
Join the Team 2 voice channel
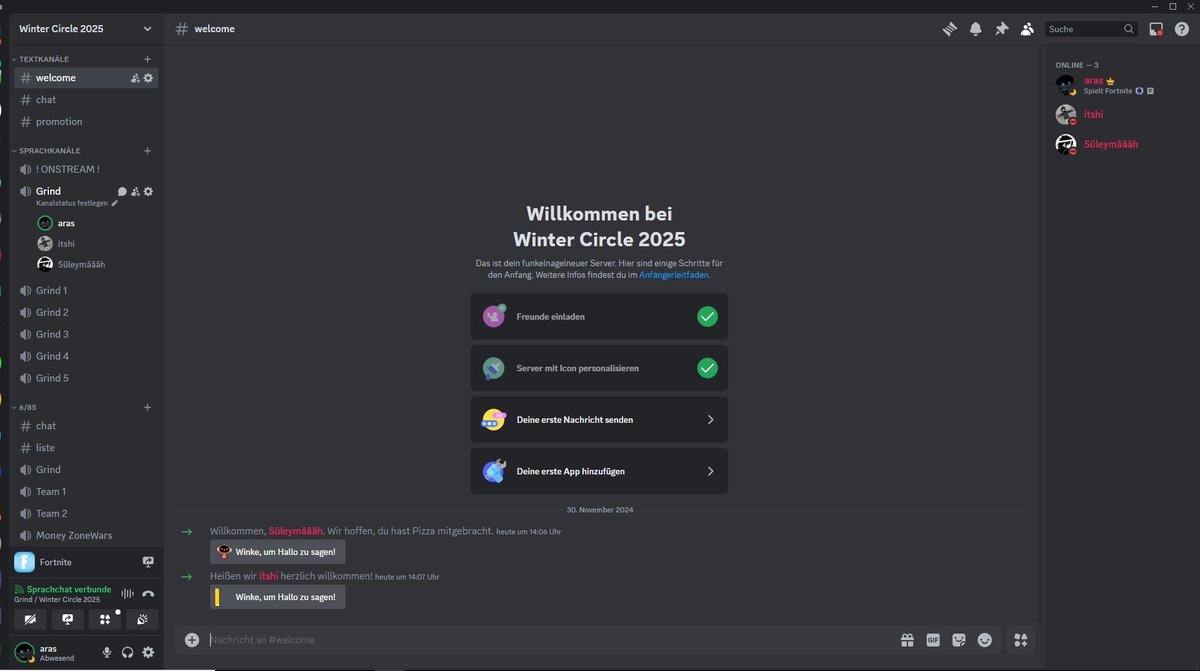pos(86,514)
